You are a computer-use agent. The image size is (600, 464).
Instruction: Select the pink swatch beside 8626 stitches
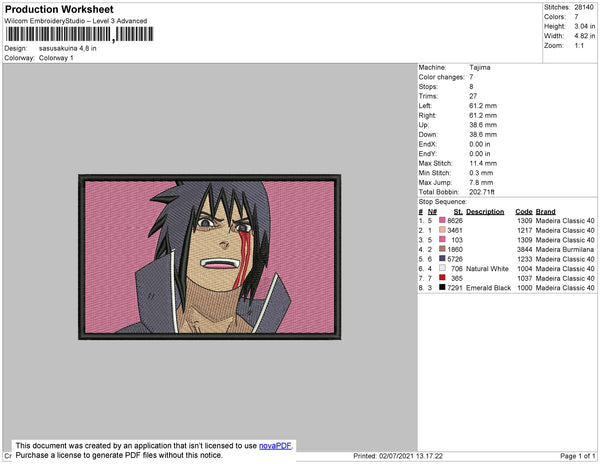coord(442,220)
